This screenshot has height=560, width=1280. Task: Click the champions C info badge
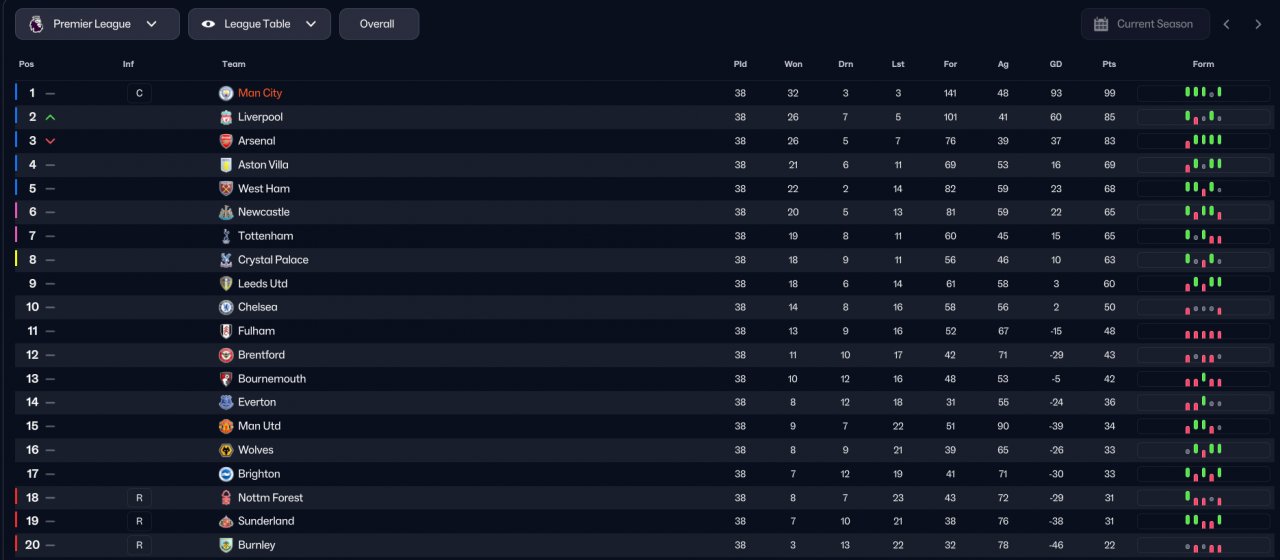139,93
